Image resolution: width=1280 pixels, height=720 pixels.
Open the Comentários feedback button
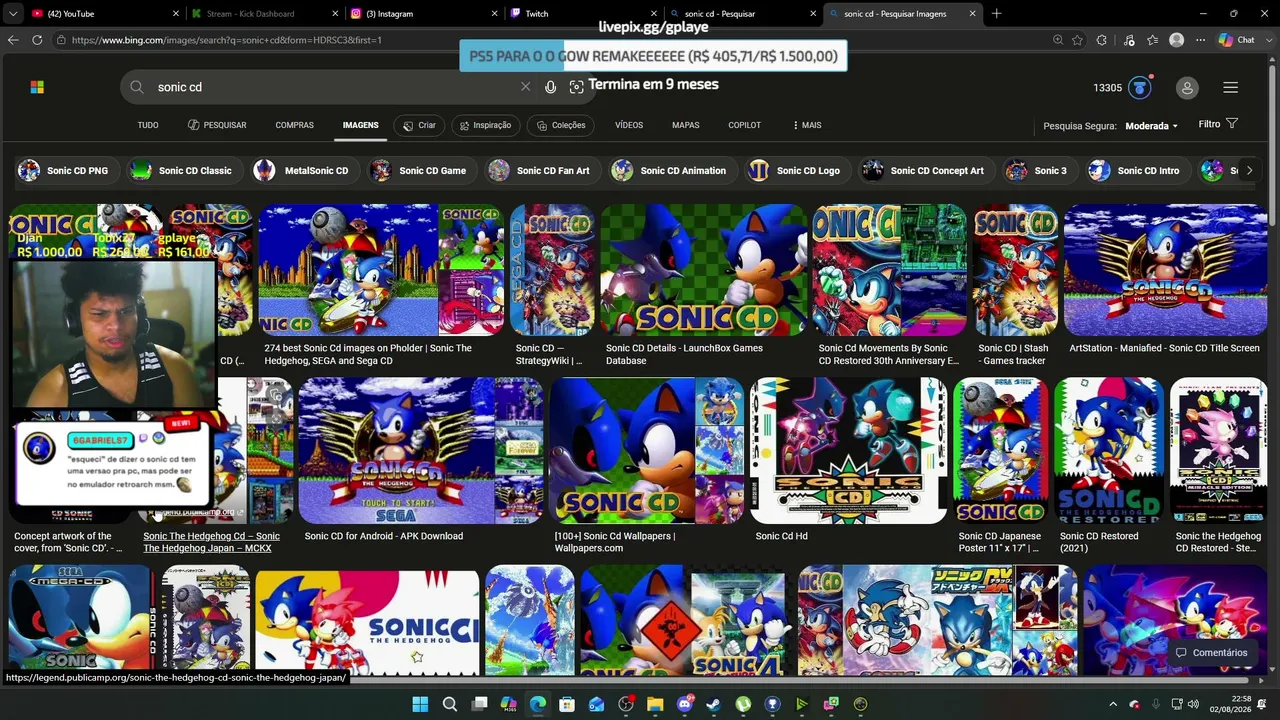[1211, 653]
